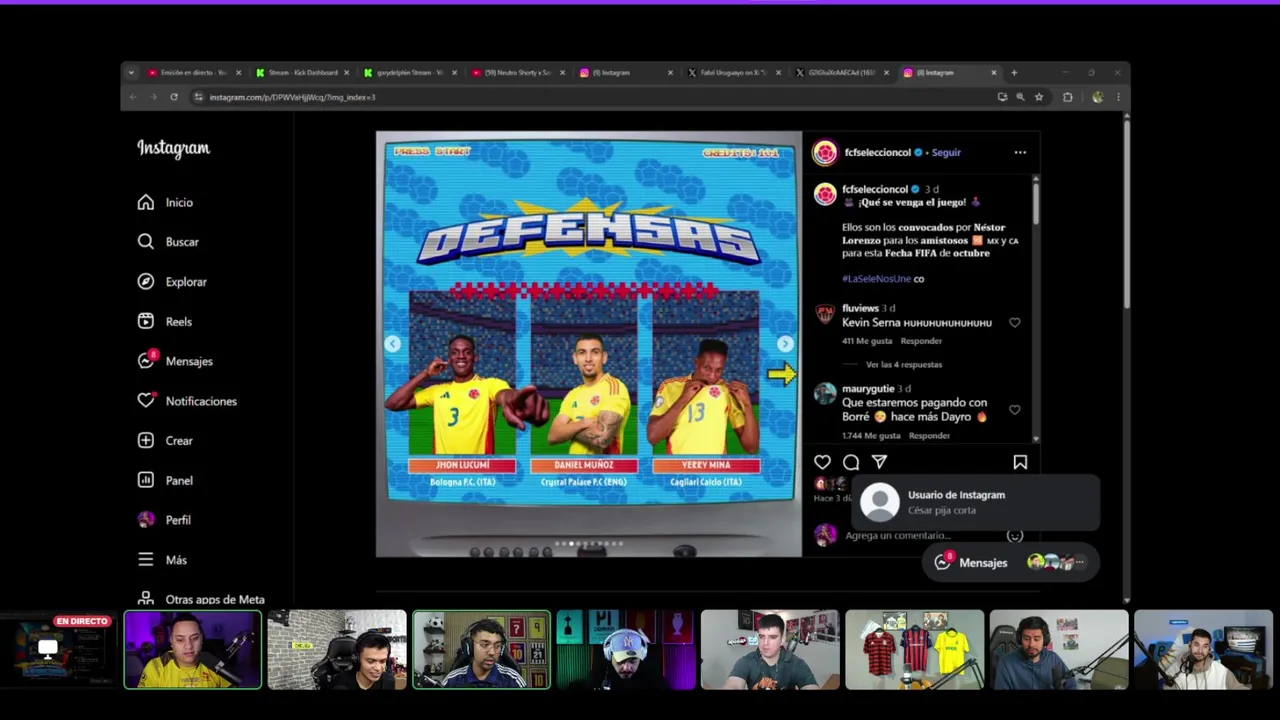Screen dimensions: 1280x720
Task: Select webcam with three hanging jerseys
Action: tap(914, 650)
